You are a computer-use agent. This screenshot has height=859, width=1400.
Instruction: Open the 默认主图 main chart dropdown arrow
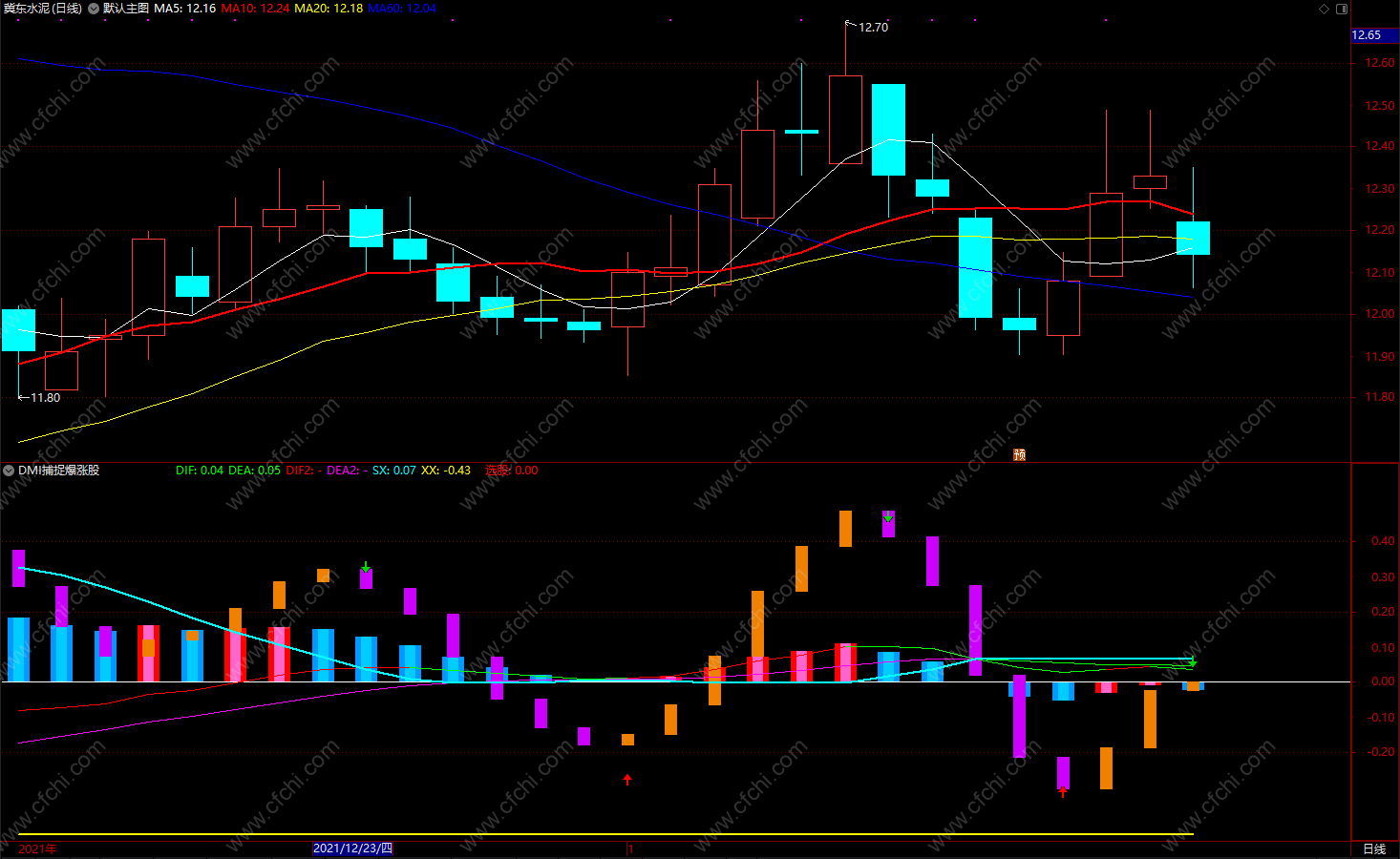pos(94,9)
